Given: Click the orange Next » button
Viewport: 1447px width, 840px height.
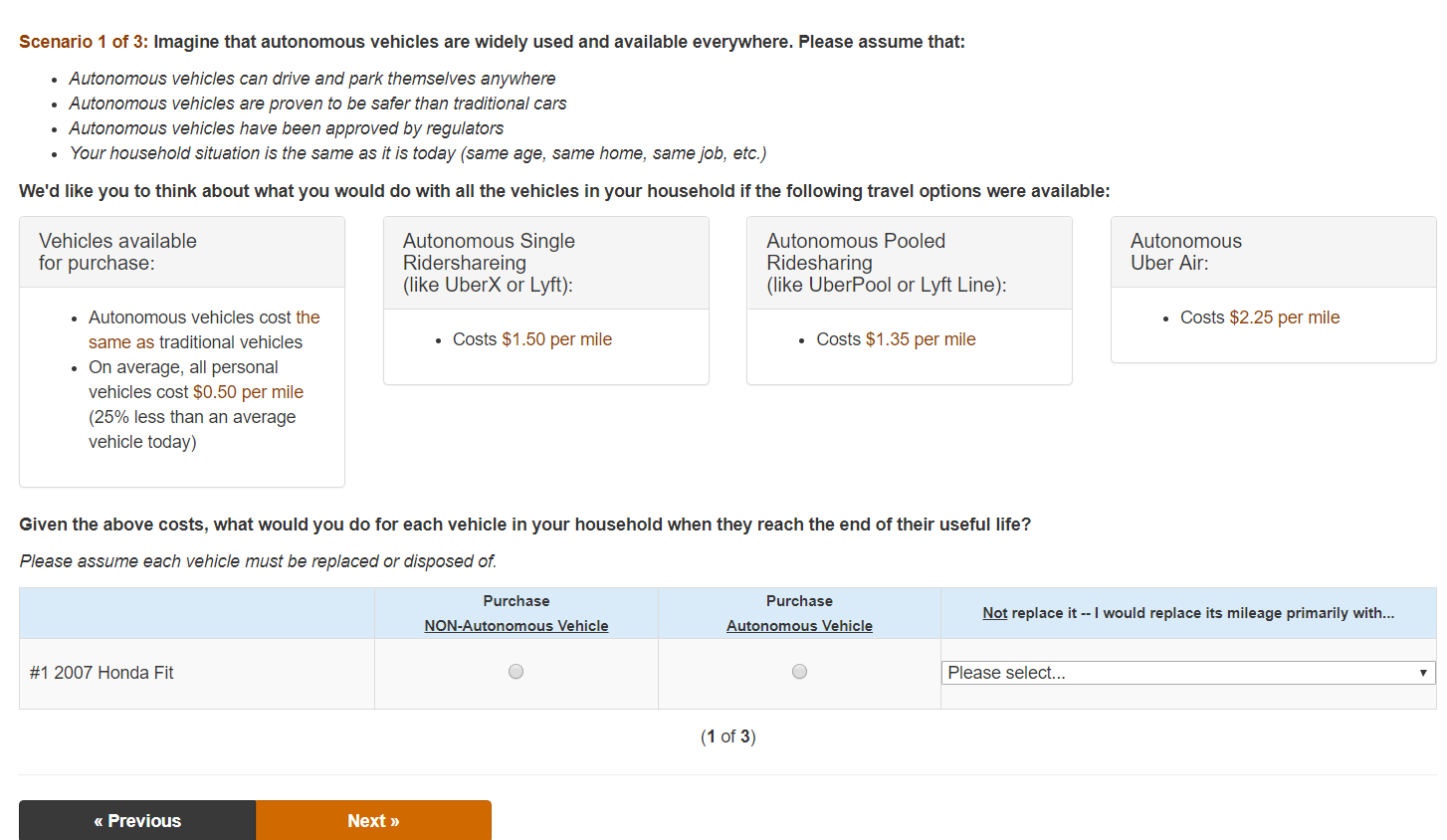Looking at the screenshot, I should point(373,820).
